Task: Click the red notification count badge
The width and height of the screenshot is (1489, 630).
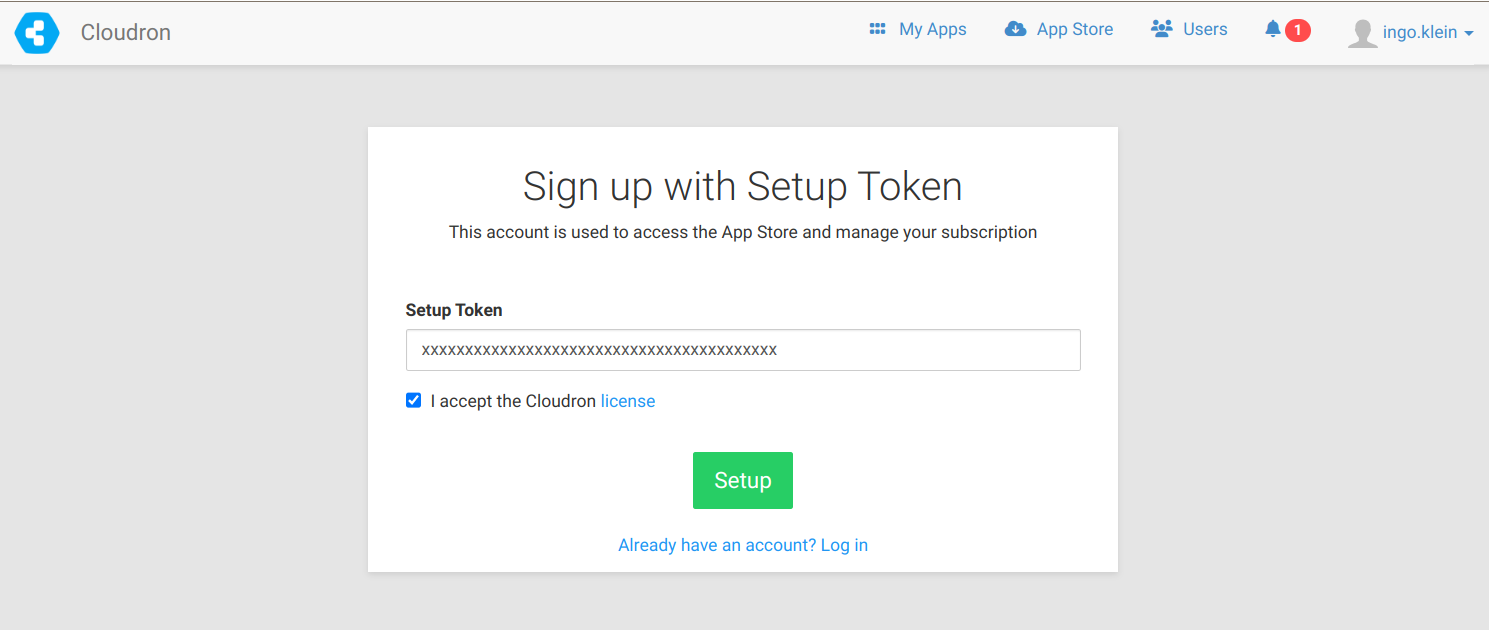Action: [1297, 30]
